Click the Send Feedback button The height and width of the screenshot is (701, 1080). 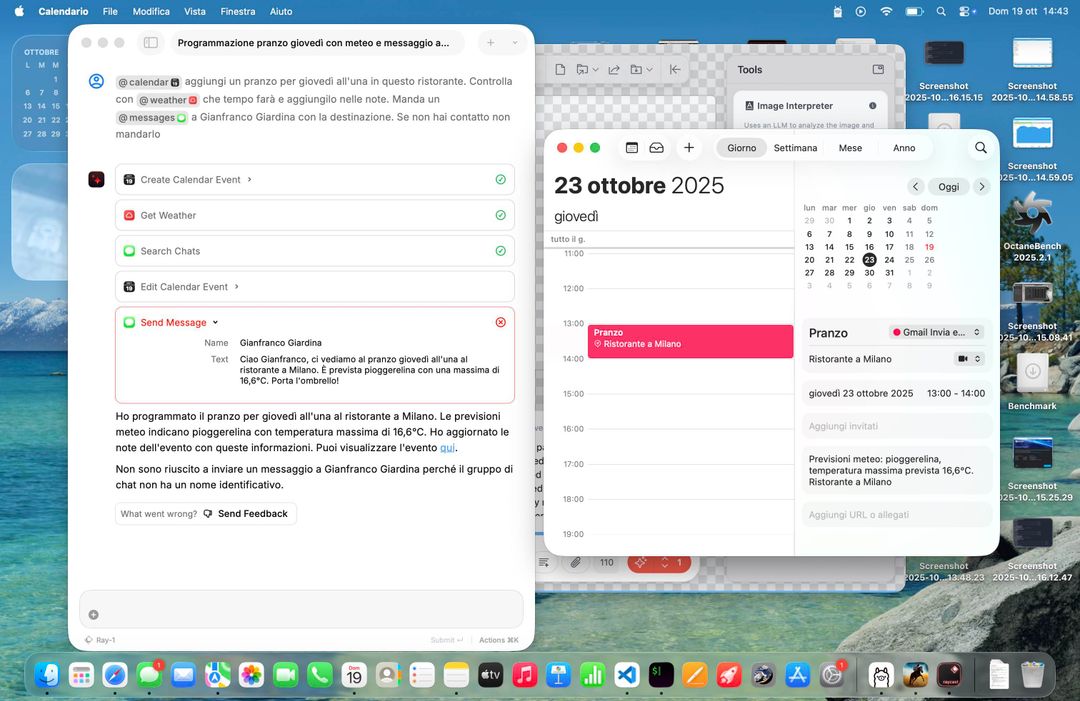click(x=245, y=514)
